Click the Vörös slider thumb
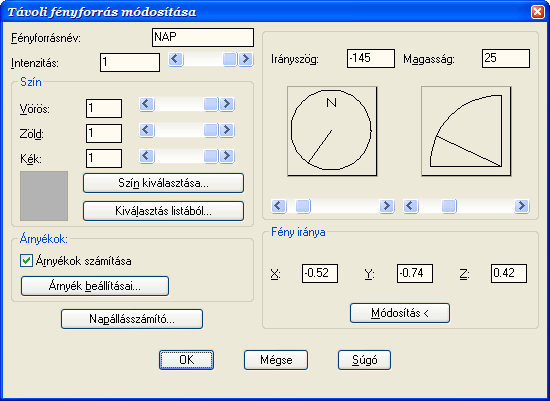The width and height of the screenshot is (550, 401). [x=210, y=104]
